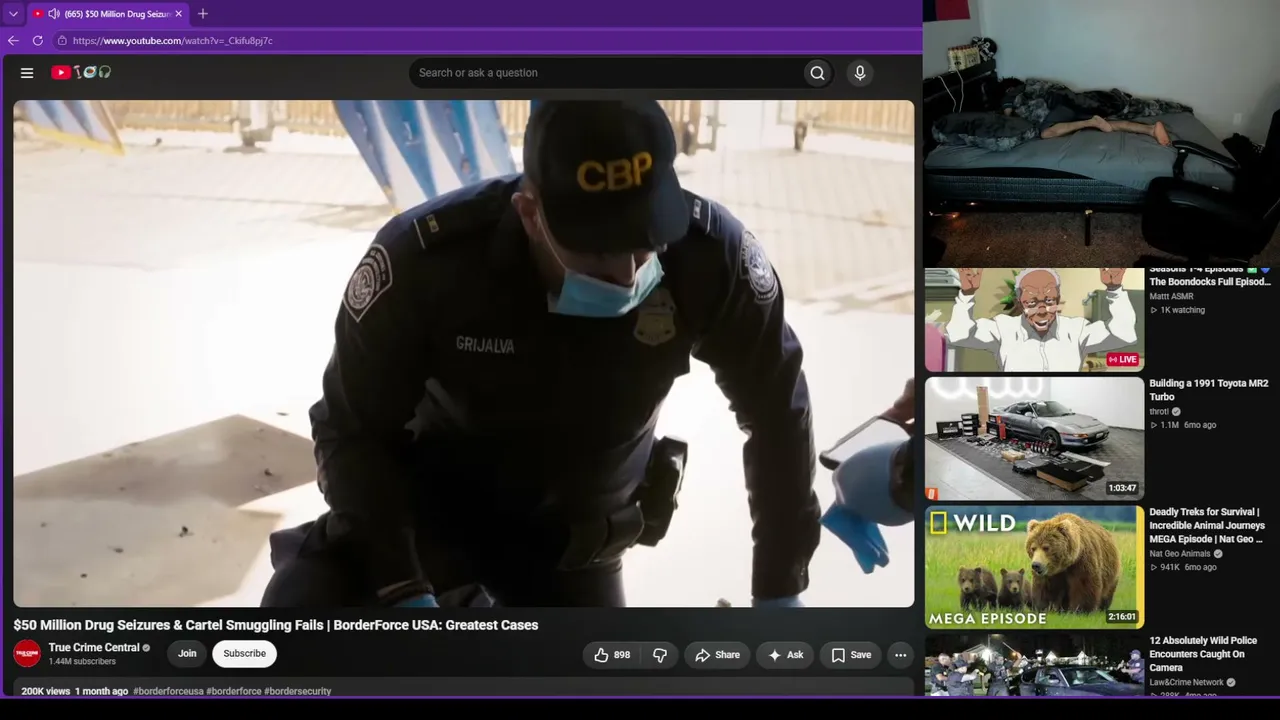1280x720 pixels.
Task: Click the browser address bar URL
Action: (x=172, y=41)
